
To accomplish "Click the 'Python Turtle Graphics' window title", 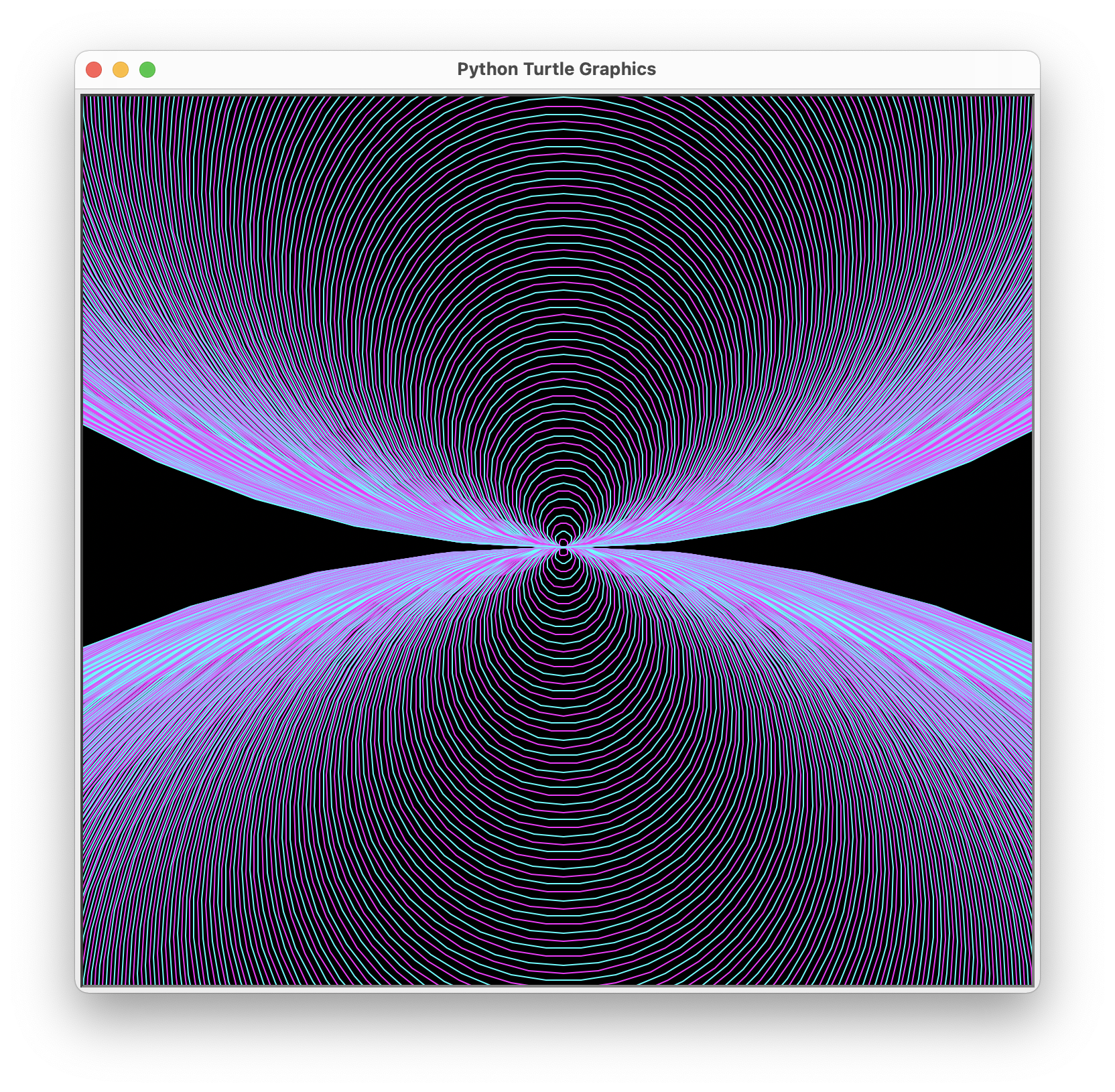I will click(x=556, y=69).
